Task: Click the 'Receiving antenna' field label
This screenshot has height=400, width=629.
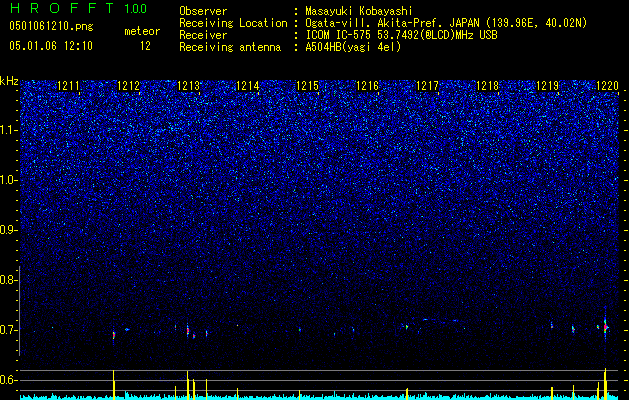Action: [x=230, y=47]
